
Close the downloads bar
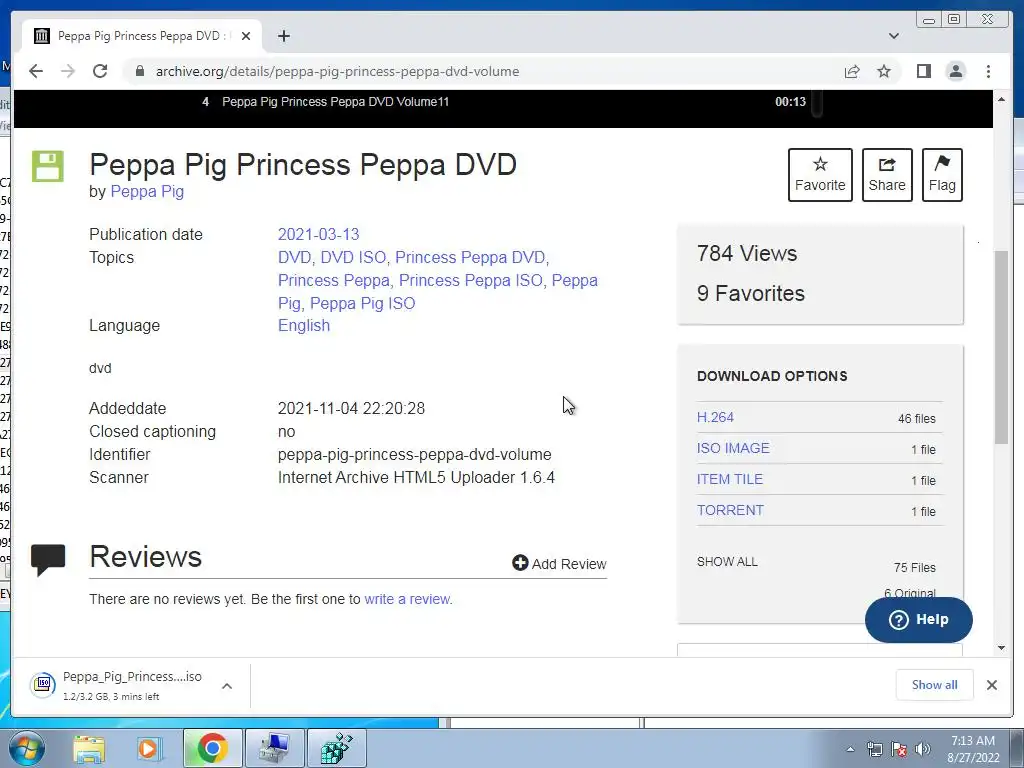tap(991, 684)
